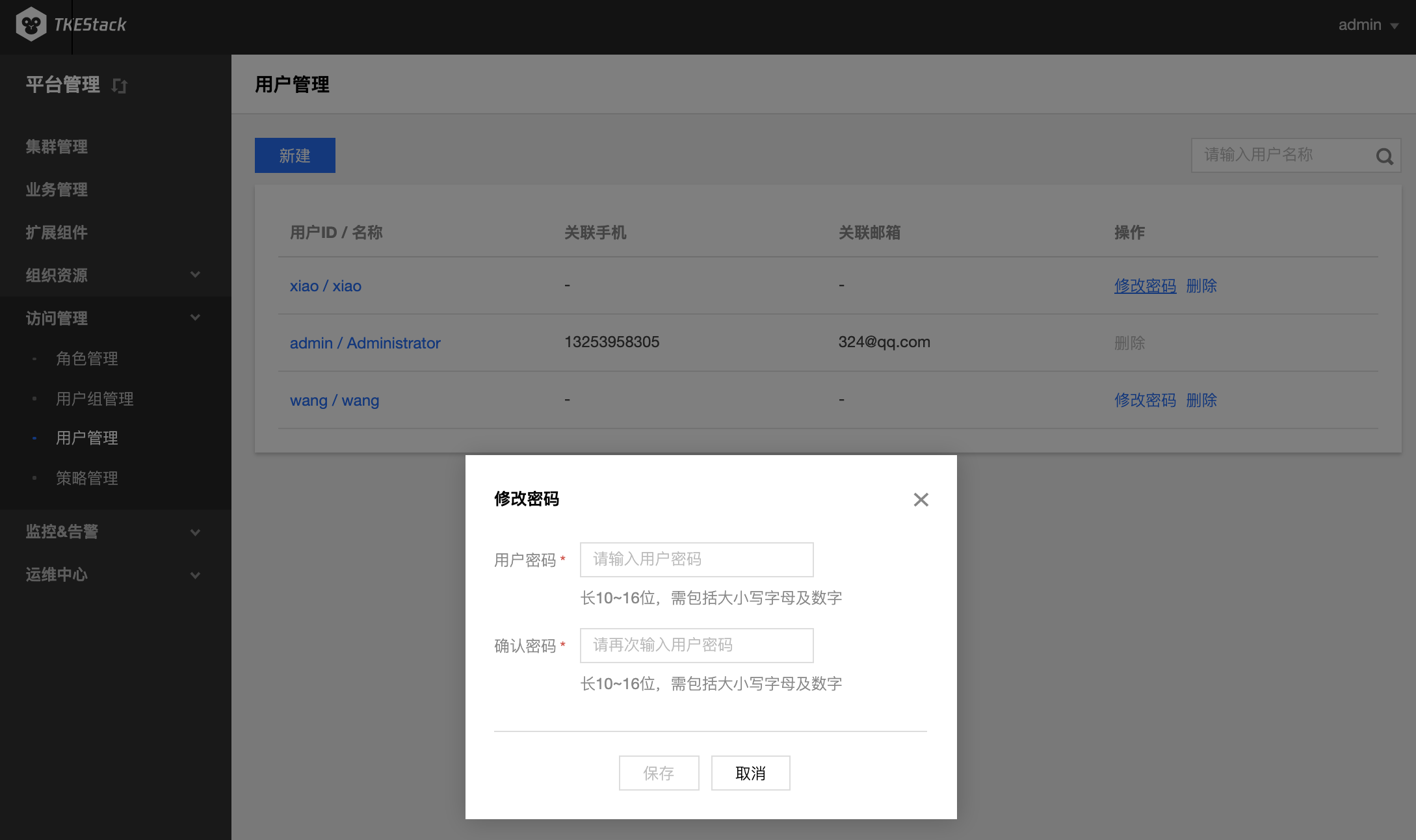Click the 修改密码 dialog title

pyautogui.click(x=527, y=499)
